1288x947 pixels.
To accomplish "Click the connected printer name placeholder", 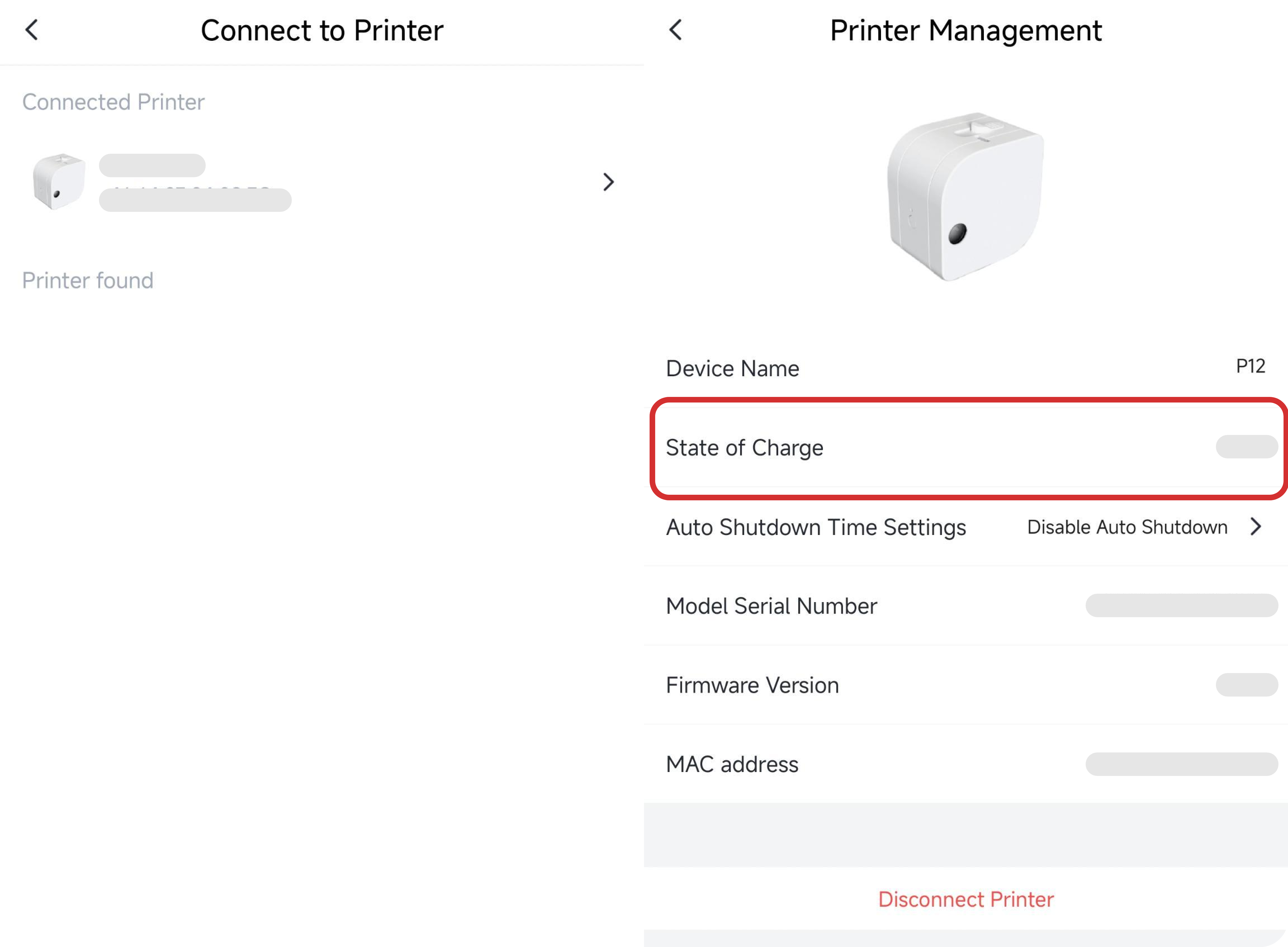I will (152, 166).
